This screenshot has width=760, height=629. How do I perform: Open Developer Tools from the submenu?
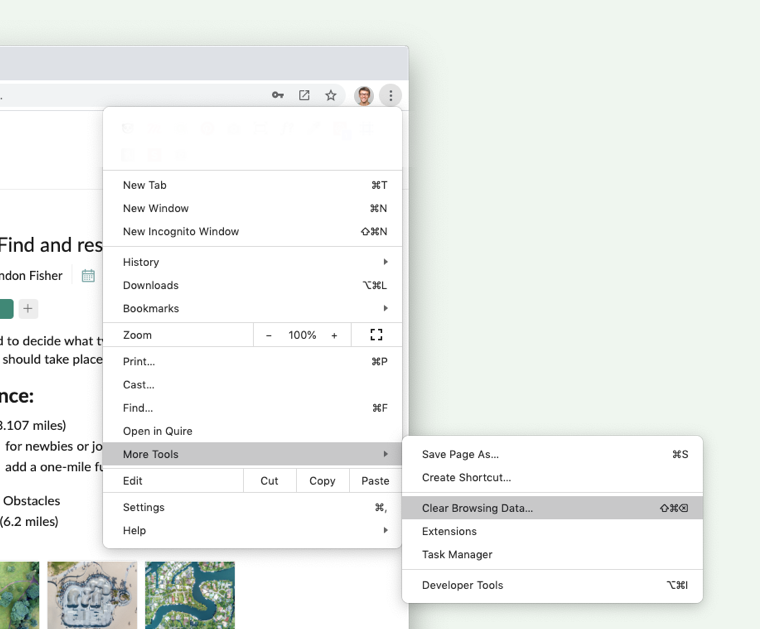pyautogui.click(x=553, y=585)
